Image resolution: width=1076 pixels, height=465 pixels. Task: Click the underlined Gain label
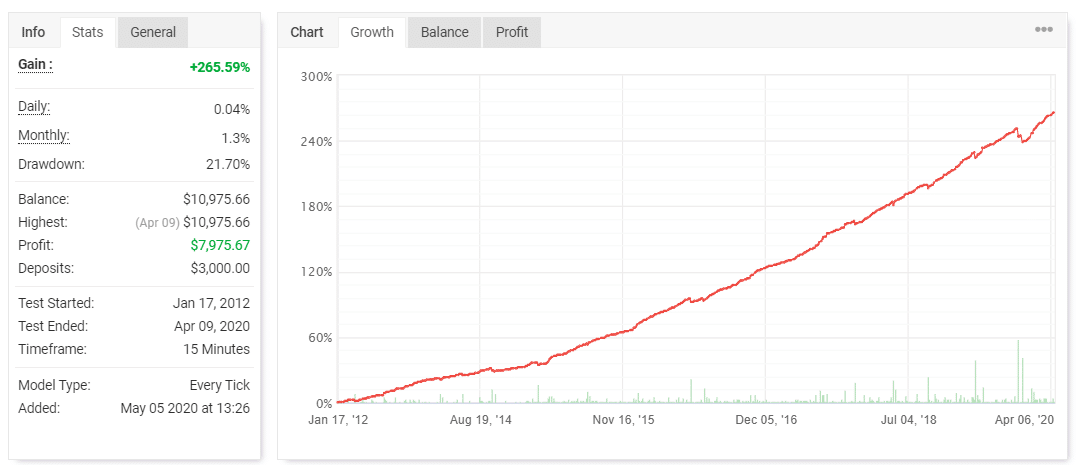[35, 64]
